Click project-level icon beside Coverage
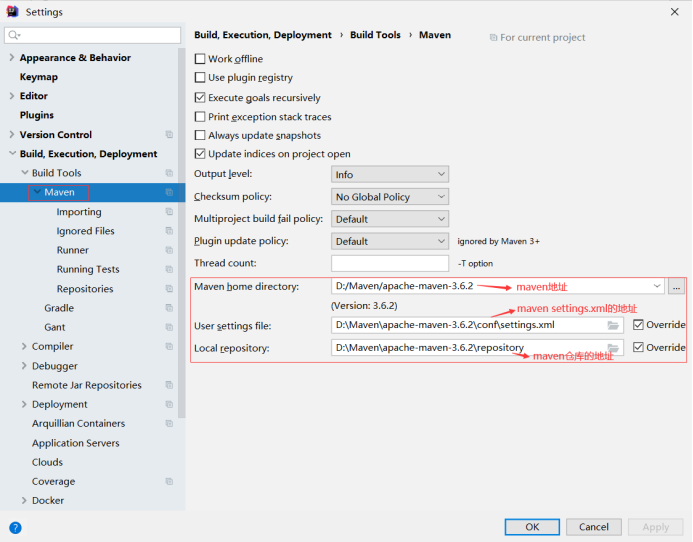The image size is (693, 542). click(169, 481)
